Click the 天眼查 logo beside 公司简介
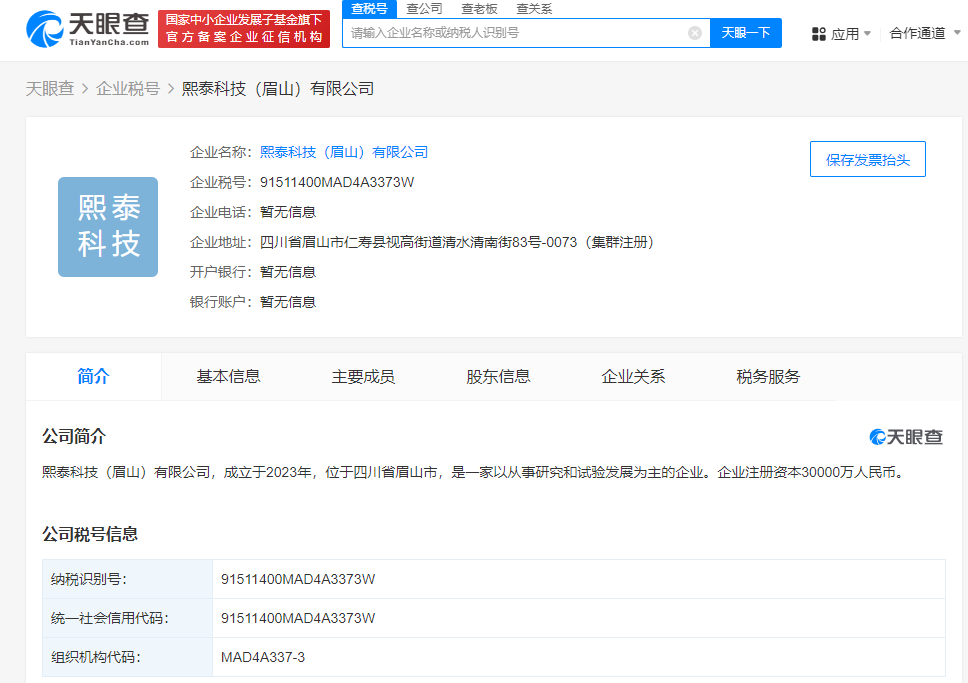Screen dimensions: 968x683 [906, 437]
